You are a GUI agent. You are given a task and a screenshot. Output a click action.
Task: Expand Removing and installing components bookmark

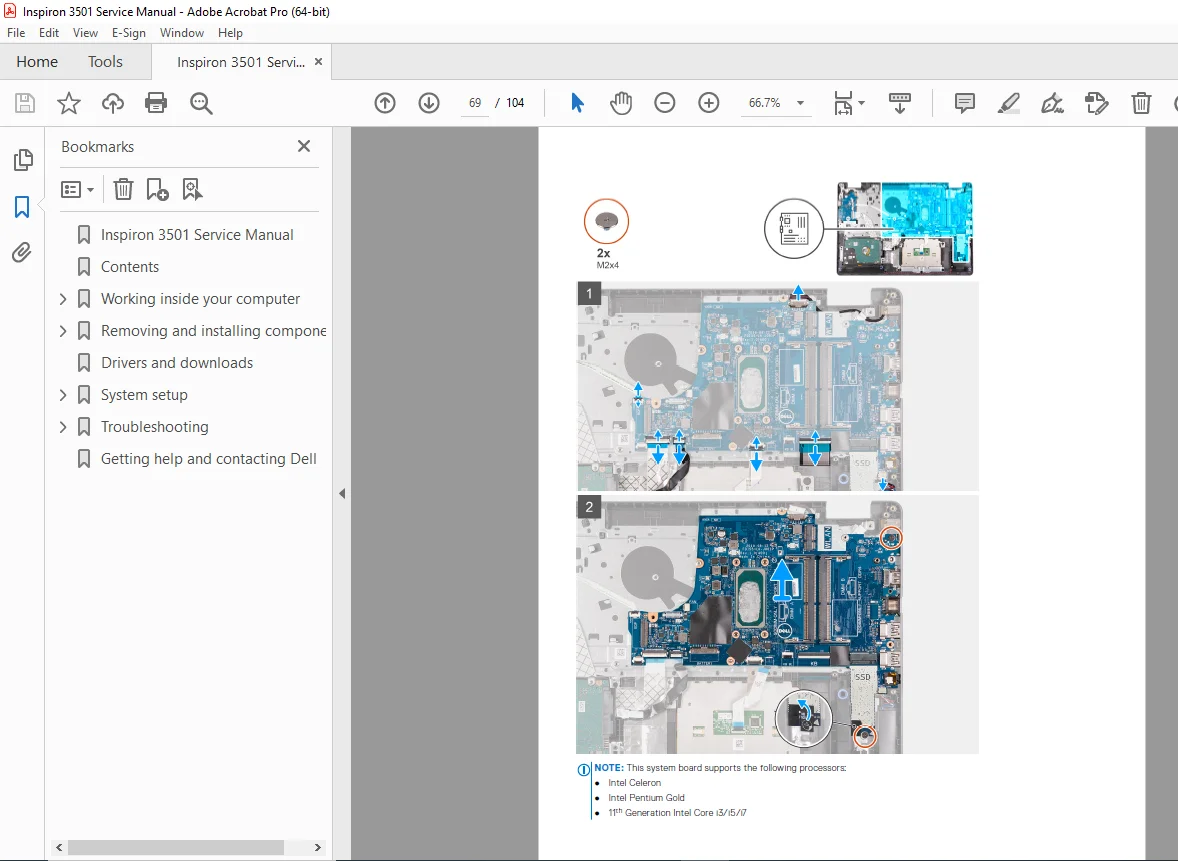[x=63, y=331]
